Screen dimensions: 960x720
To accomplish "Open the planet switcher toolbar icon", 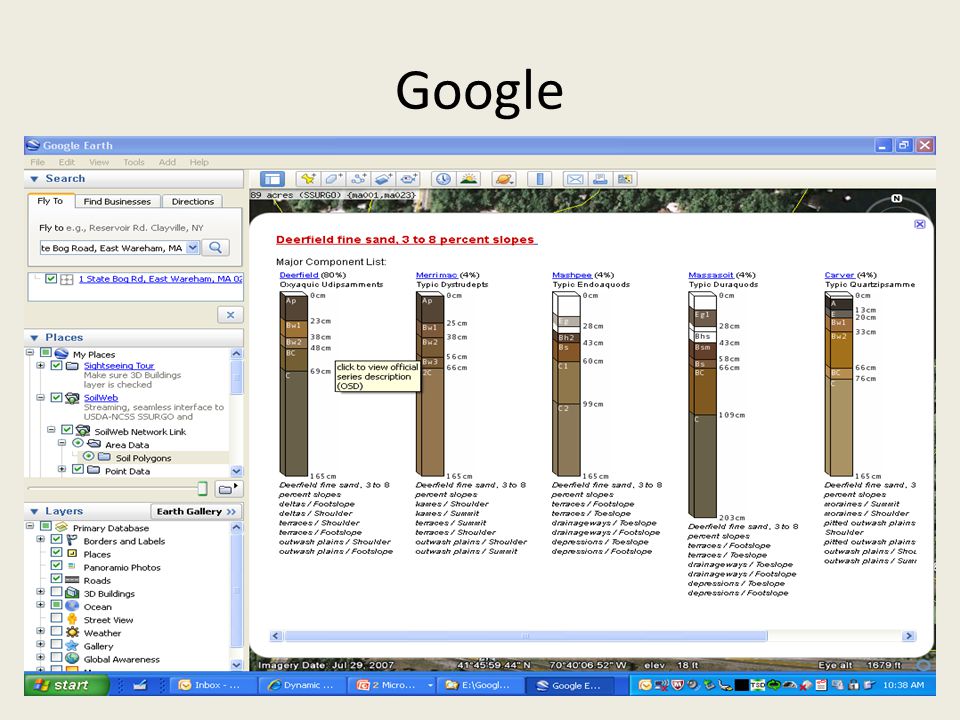I will tap(504, 179).
